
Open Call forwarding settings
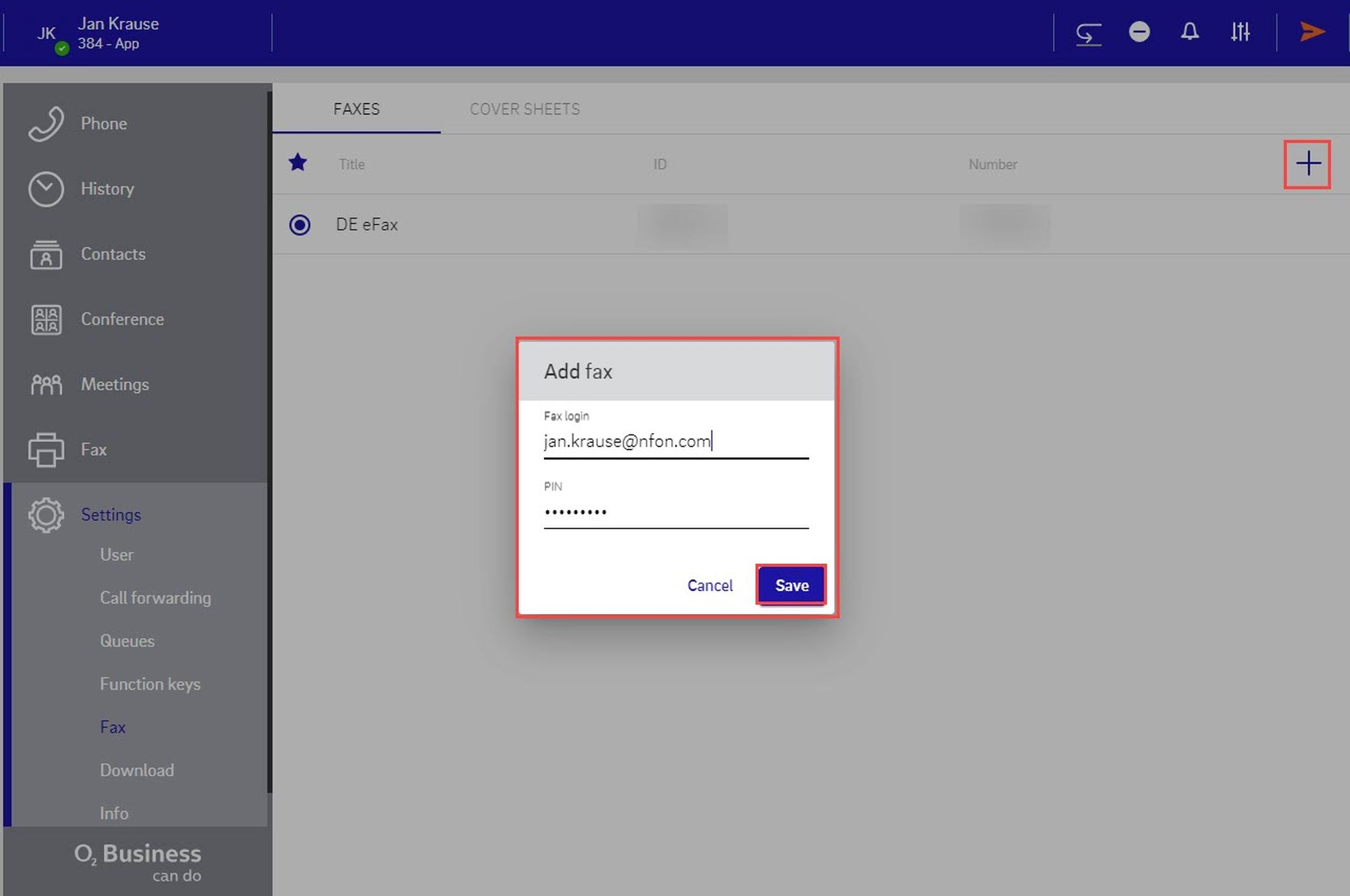(155, 598)
